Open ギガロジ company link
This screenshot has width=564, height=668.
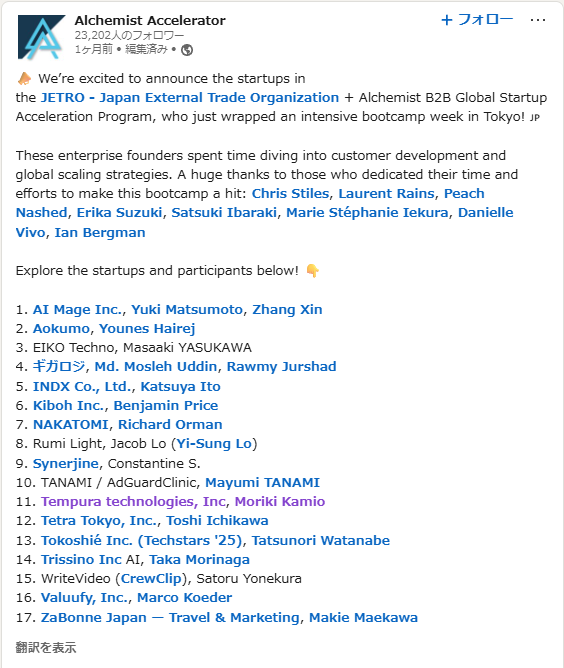click(59, 366)
